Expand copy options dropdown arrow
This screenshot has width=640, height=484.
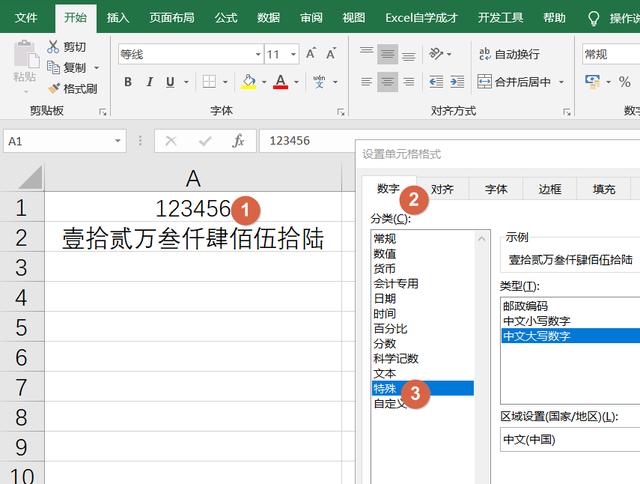pos(97,68)
